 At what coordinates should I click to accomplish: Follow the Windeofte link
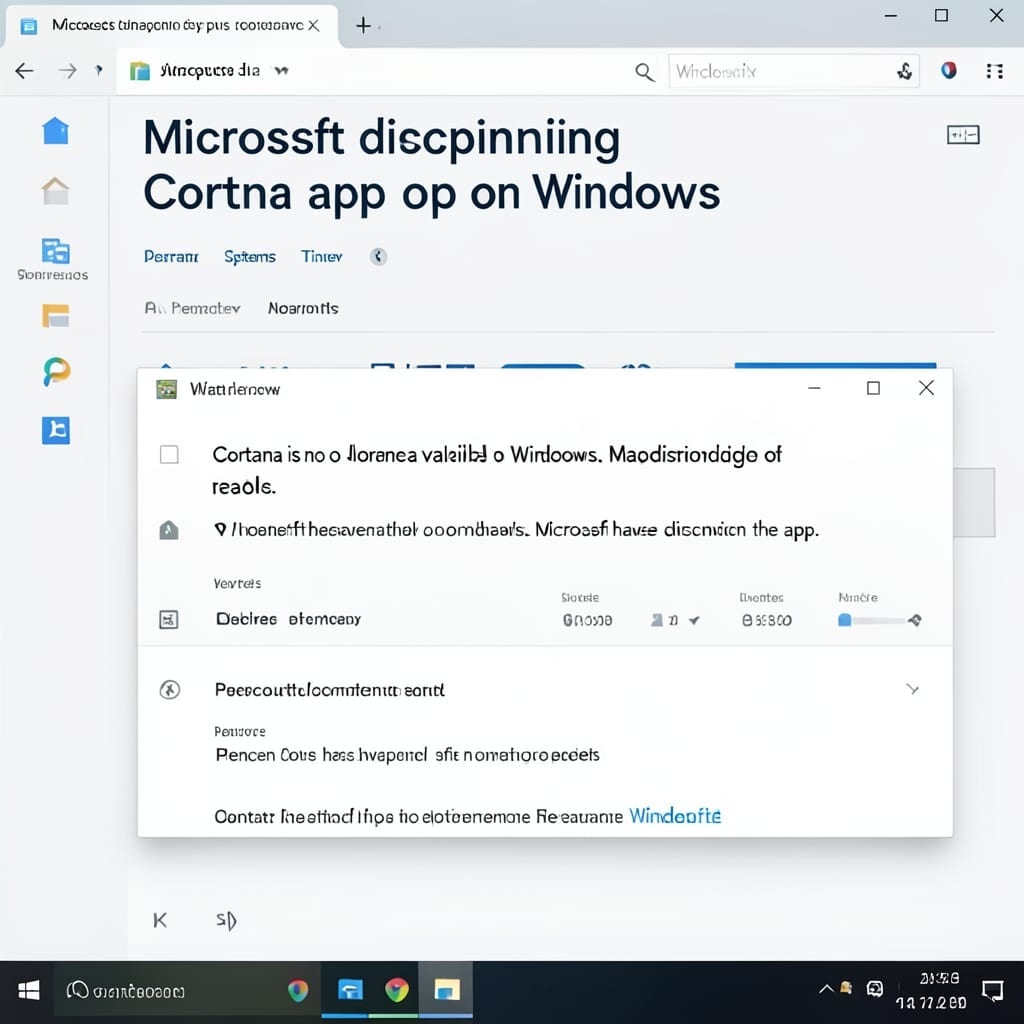click(x=675, y=816)
